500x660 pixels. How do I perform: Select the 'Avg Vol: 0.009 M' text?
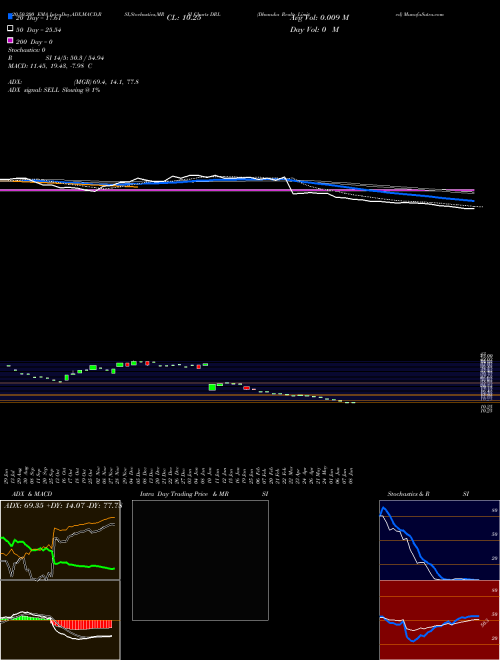[x=319, y=18]
